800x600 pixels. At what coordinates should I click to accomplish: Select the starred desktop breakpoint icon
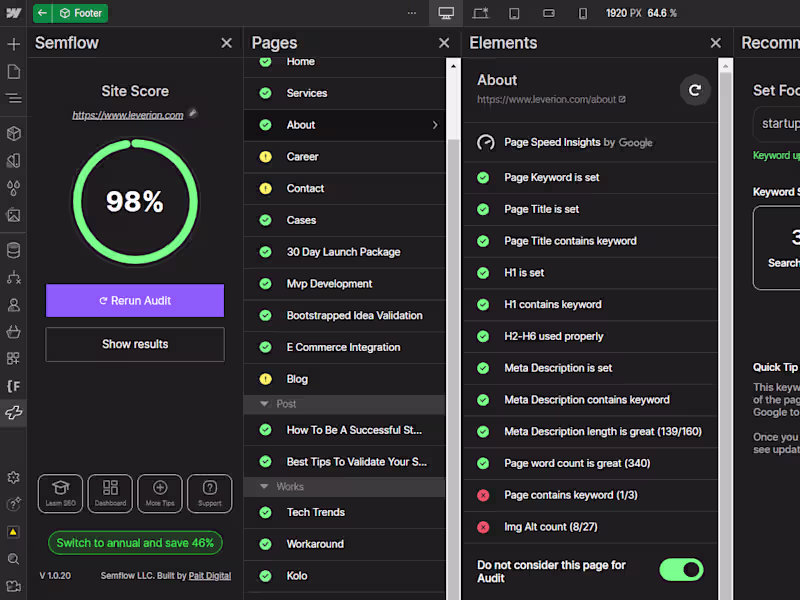point(480,13)
